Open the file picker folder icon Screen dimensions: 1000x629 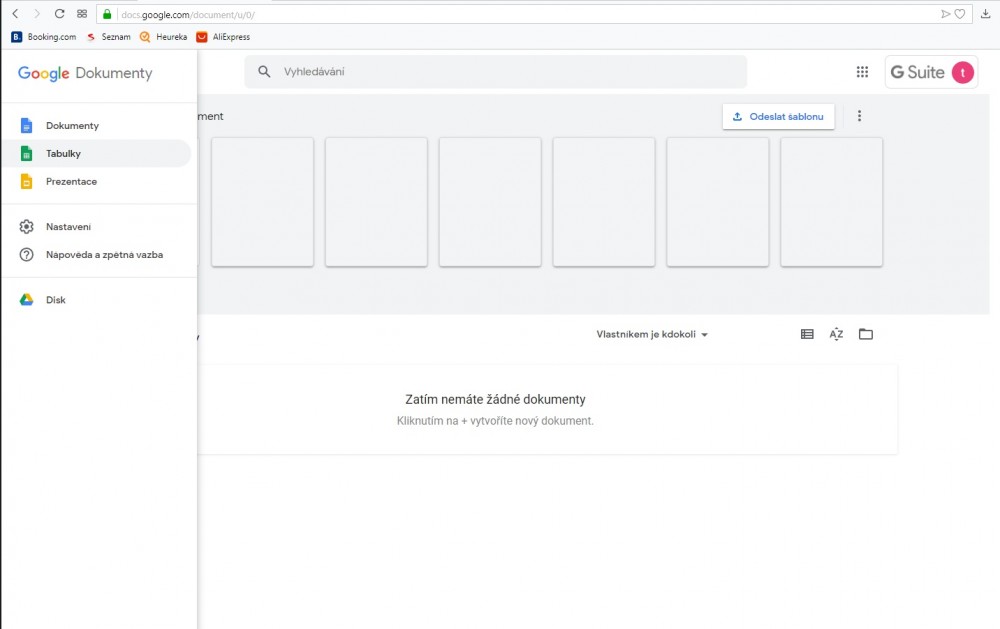coord(866,334)
